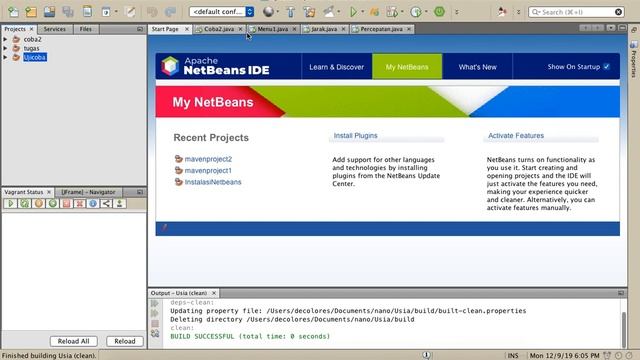Screen dimensions: 640x360
Task: Click the Vagrant reload icon
Action: [24, 203]
